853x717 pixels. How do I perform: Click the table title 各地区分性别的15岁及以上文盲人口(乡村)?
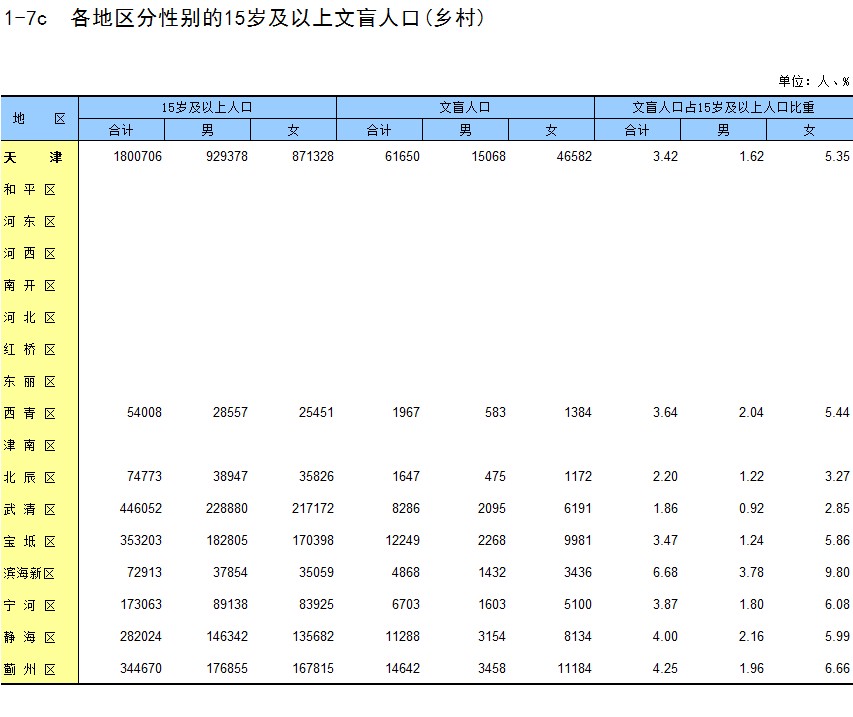[277, 18]
